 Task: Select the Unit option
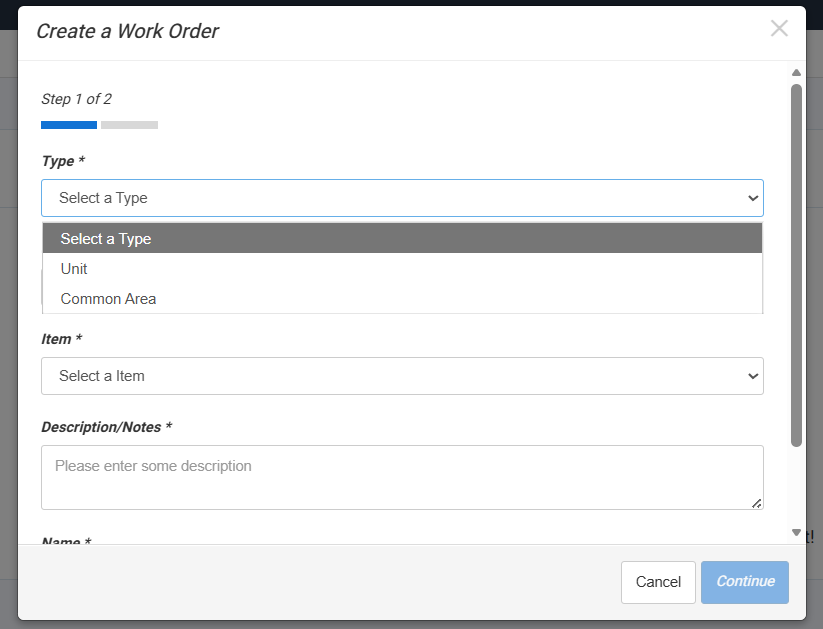tap(402, 269)
